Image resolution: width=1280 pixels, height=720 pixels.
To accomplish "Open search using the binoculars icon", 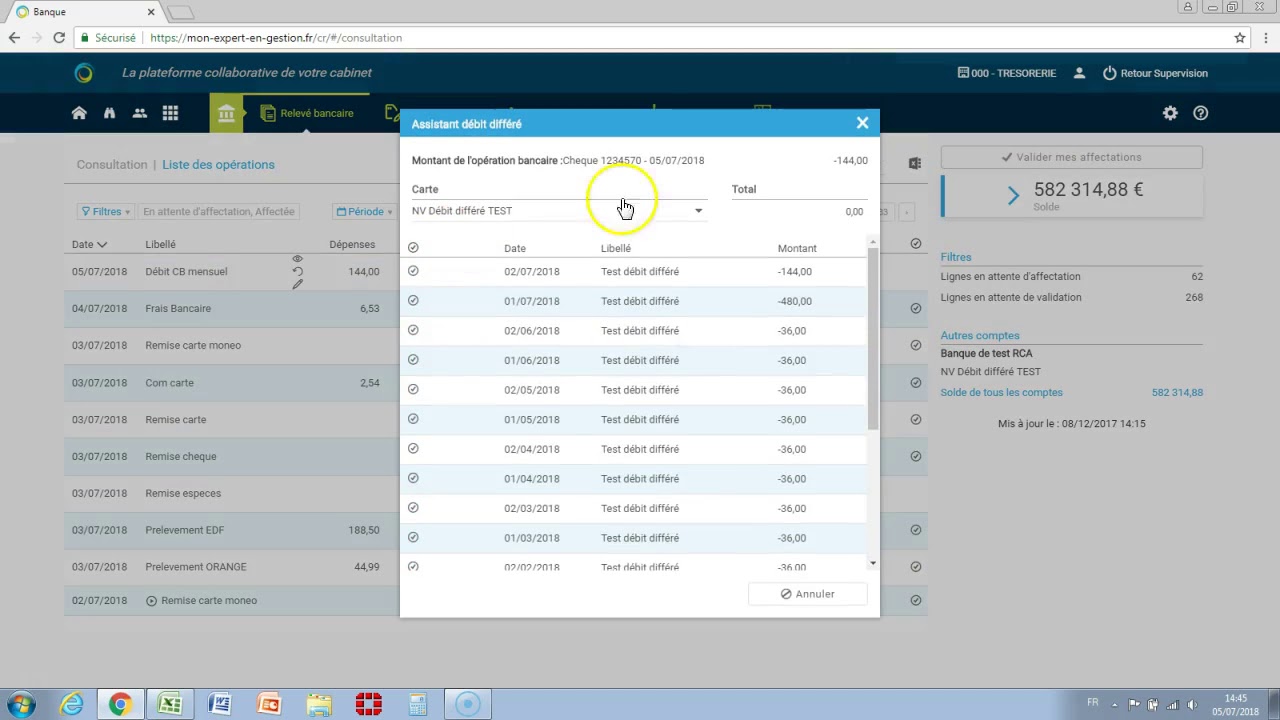I will 109,113.
